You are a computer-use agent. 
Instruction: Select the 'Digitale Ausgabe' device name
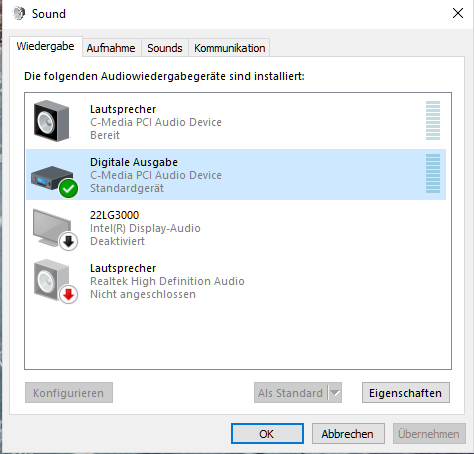pos(134,162)
